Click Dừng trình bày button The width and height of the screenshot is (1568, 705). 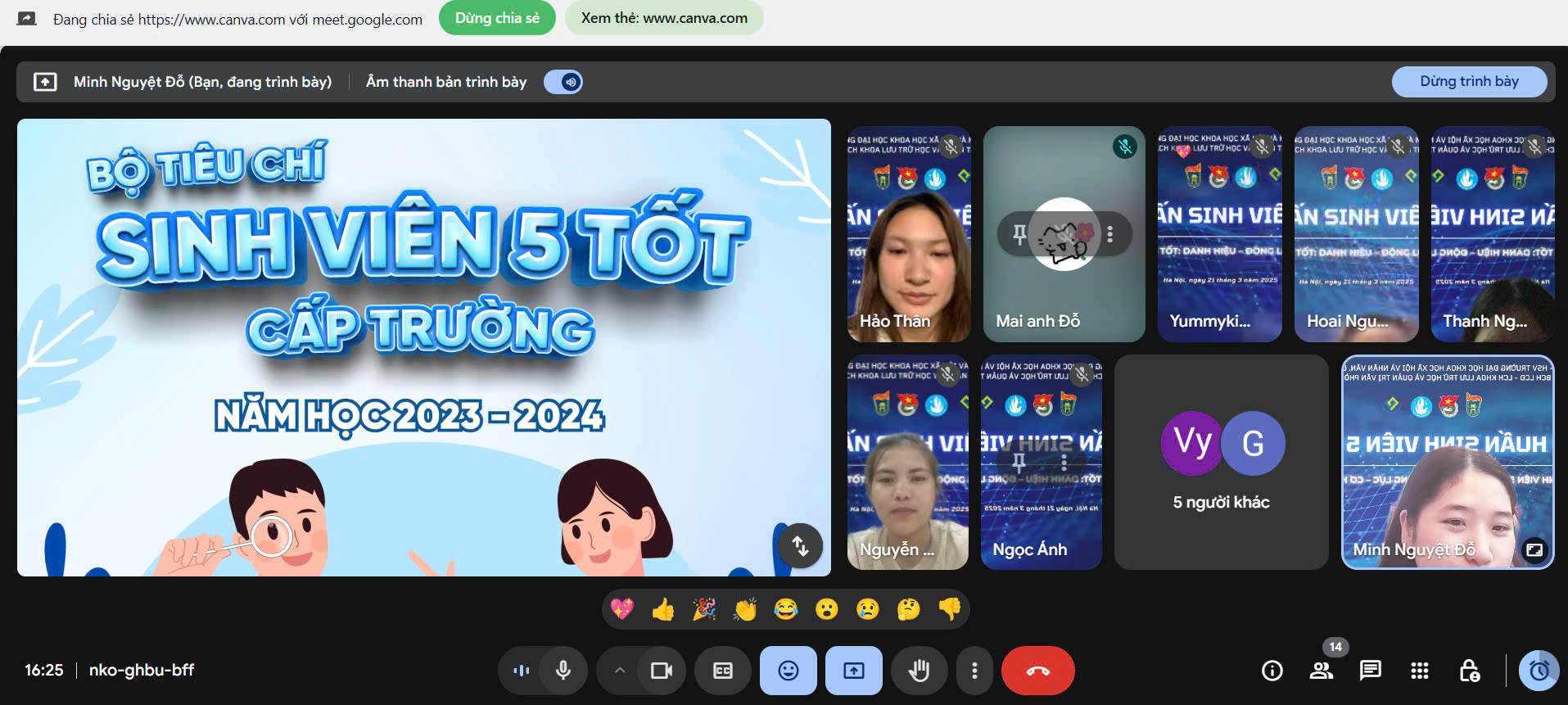pos(1469,82)
